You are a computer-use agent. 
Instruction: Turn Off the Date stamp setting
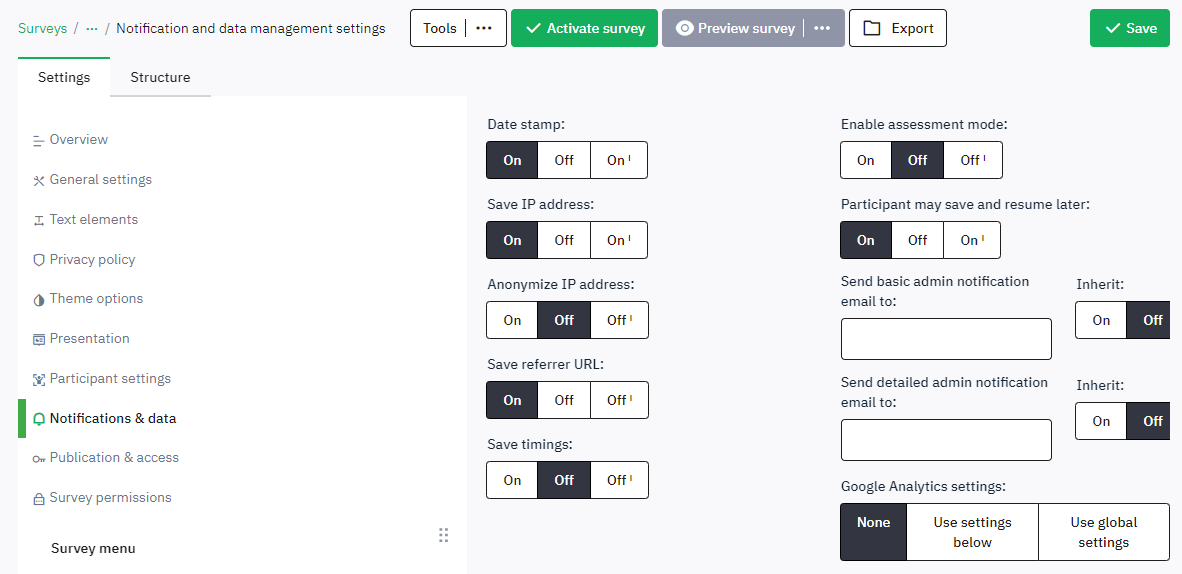point(564,160)
